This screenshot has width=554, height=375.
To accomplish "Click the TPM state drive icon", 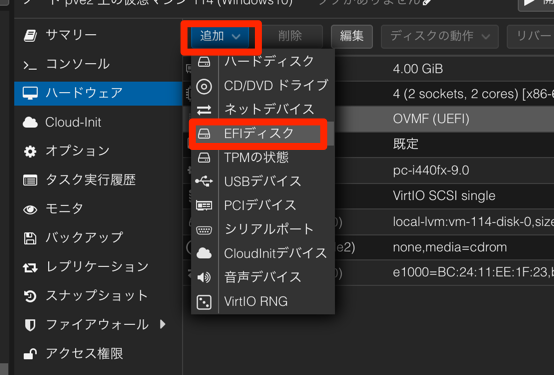I will point(204,158).
